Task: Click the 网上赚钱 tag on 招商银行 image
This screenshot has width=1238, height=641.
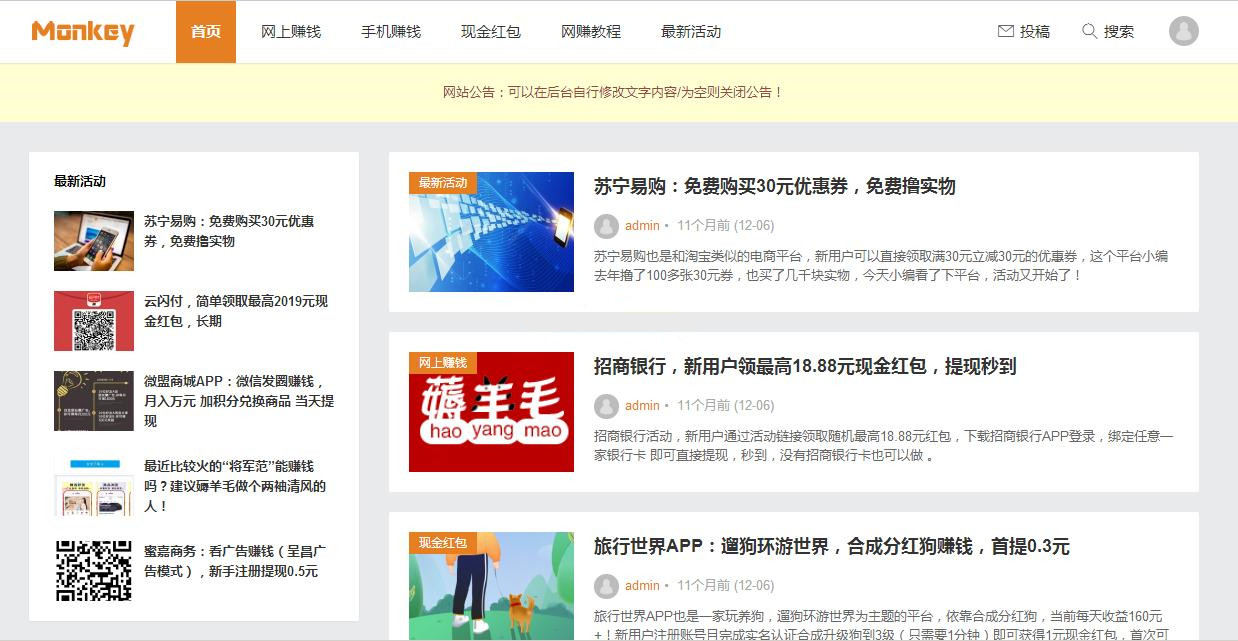Action: (443, 363)
